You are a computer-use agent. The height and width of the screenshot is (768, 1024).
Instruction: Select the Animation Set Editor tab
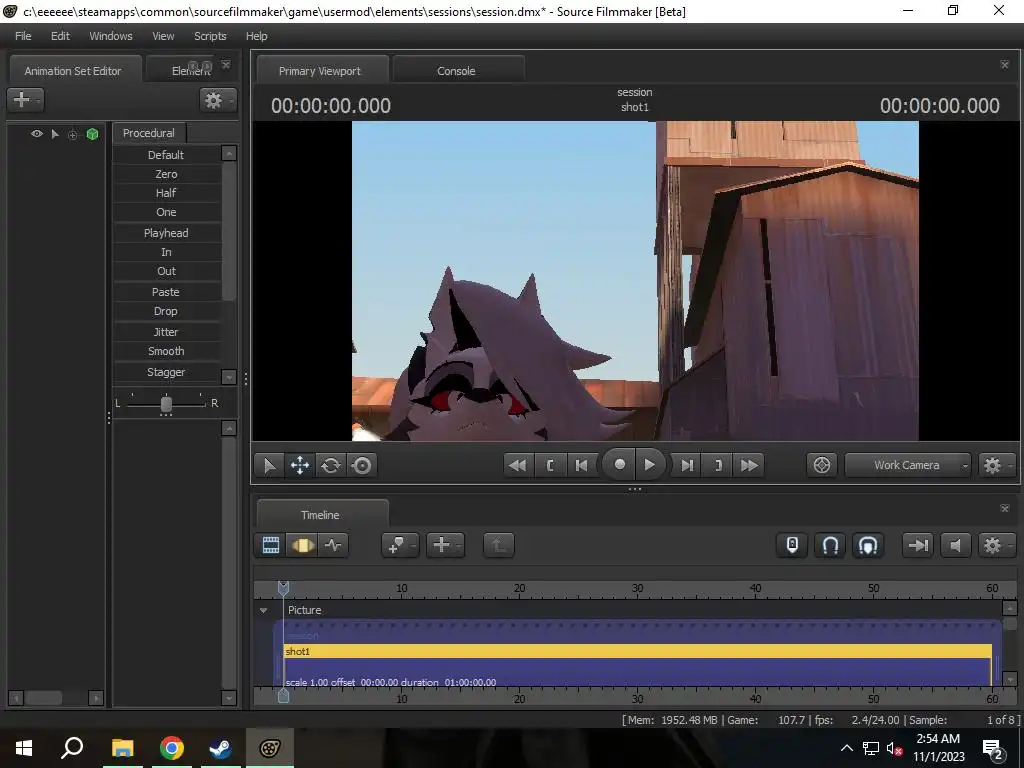(73, 71)
